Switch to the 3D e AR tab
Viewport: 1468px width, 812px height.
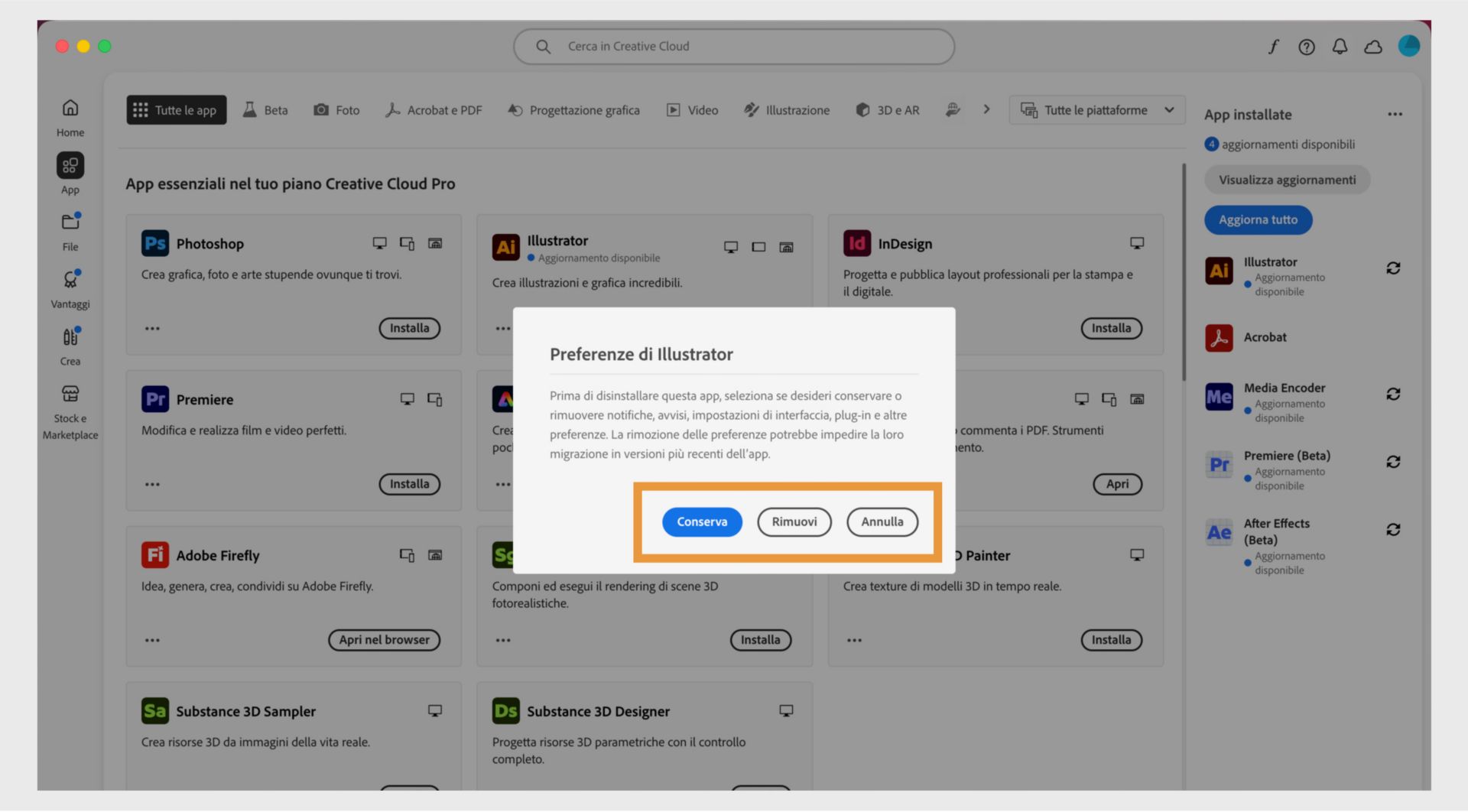[x=888, y=110]
